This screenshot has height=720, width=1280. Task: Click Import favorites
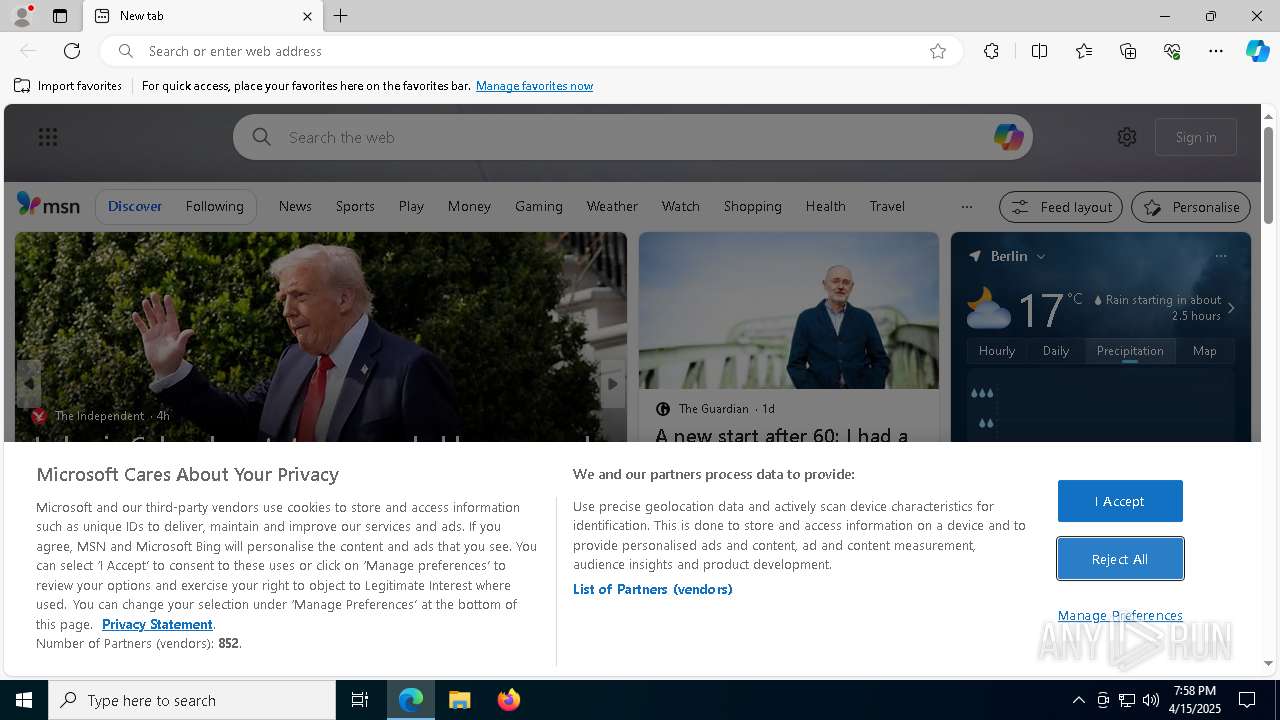(68, 86)
